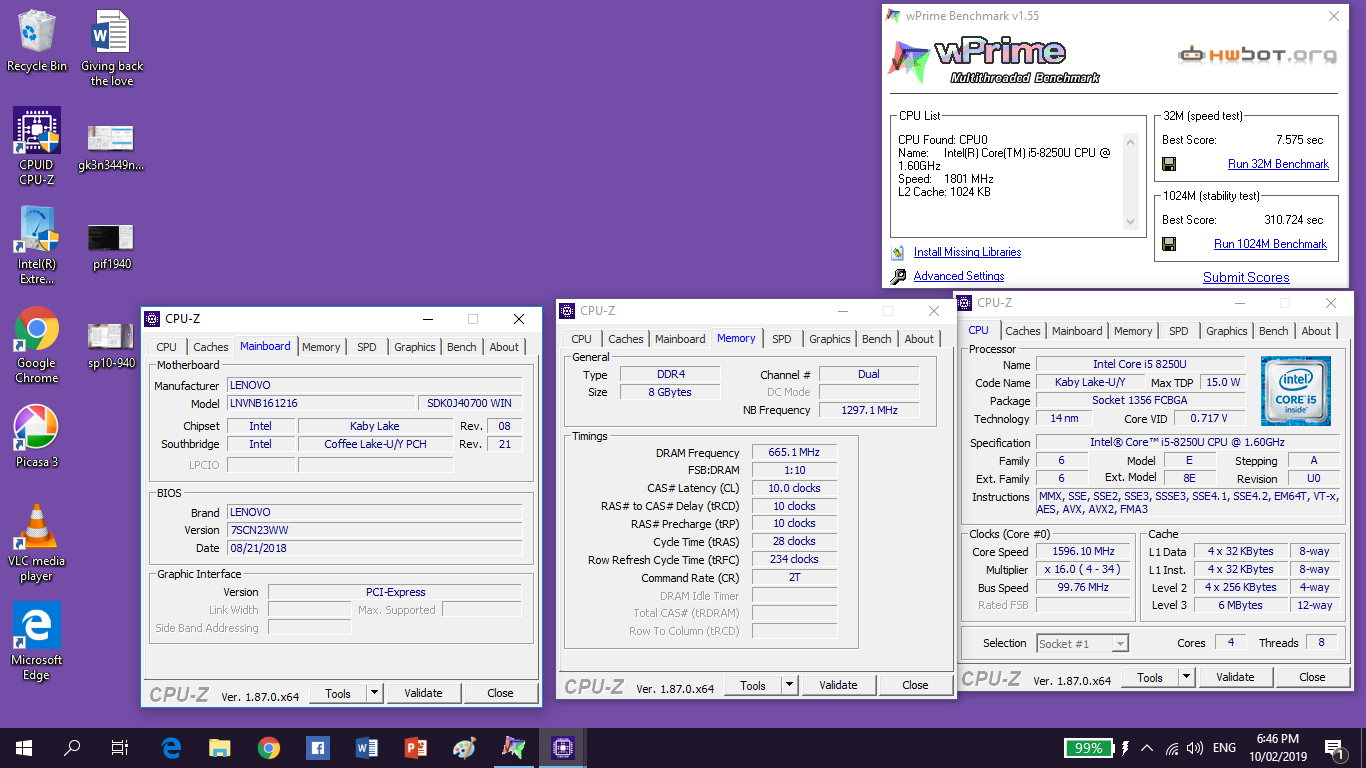This screenshot has width=1366, height=768.
Task: Open the VLC media player desktop shortcut
Action: (36, 543)
